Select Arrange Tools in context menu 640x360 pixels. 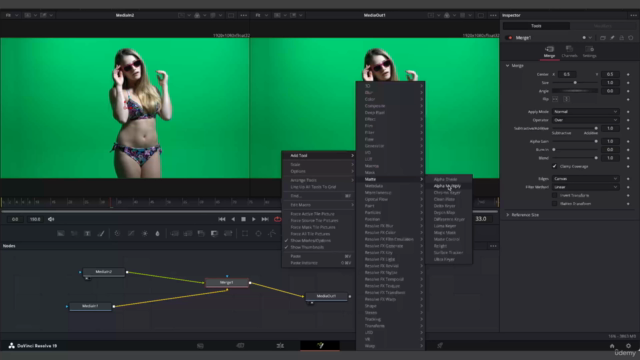click(x=318, y=180)
